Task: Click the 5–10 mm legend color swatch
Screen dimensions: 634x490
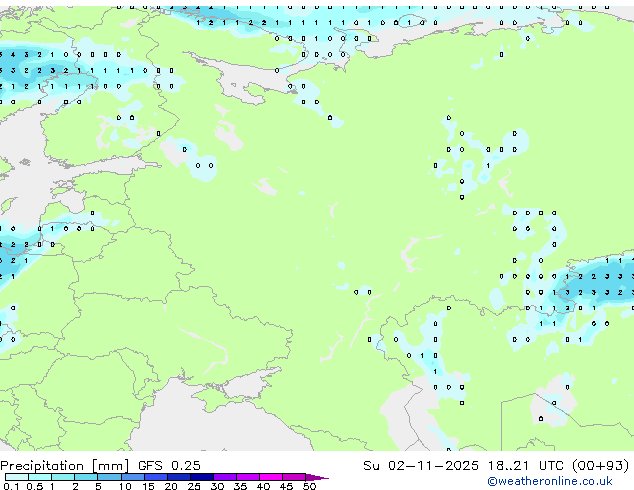Action: pyautogui.click(x=109, y=477)
